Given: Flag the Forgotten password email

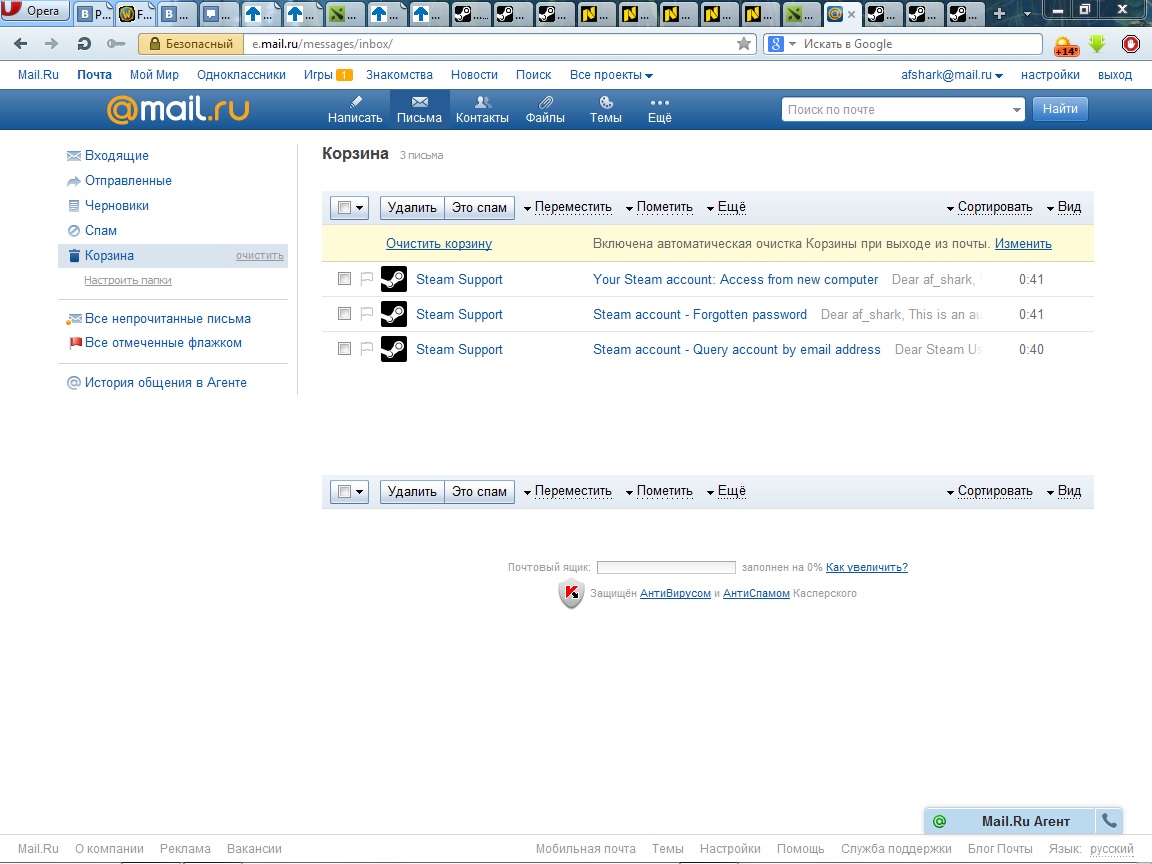Looking at the screenshot, I should point(367,314).
